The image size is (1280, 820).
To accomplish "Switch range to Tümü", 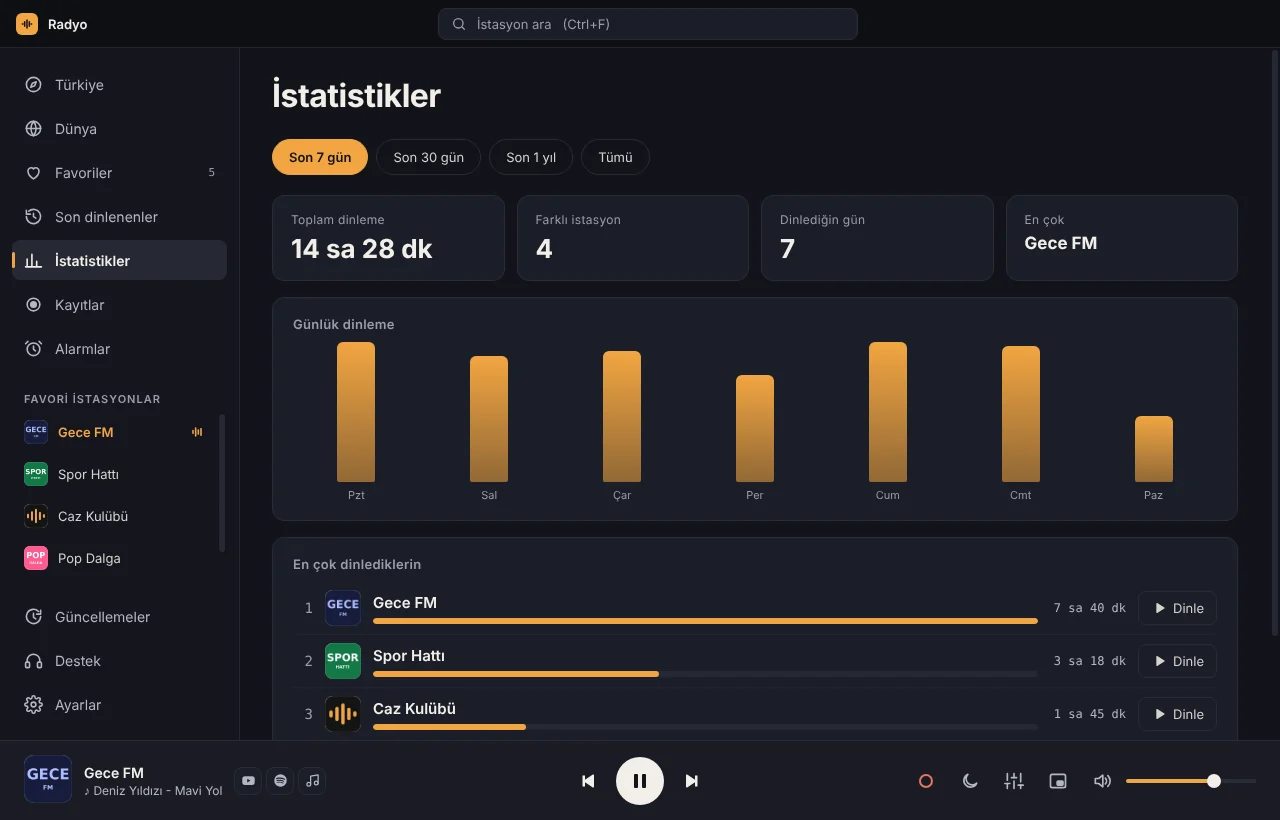I will 615,157.
